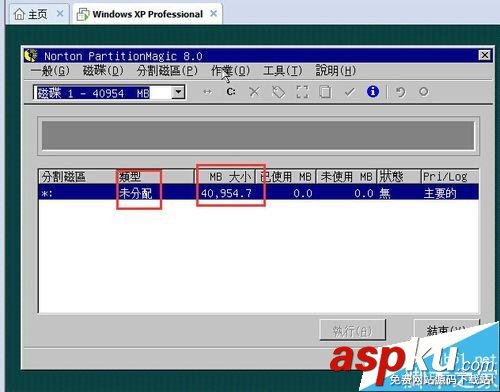Click the Norton PartitionMagic title bar icon
The height and width of the screenshot is (392, 500).
click(x=31, y=55)
